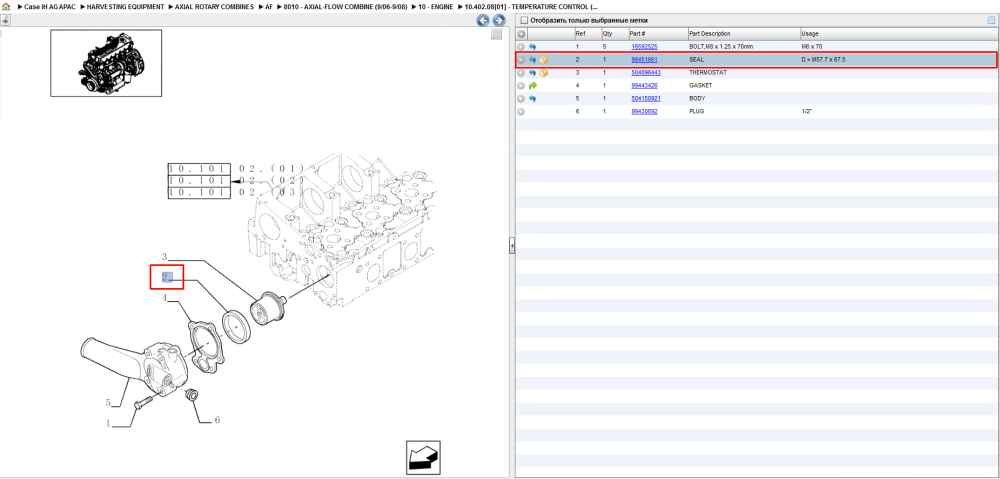The height and width of the screenshot is (479, 1000).
Task: Go to next diagram with right arrow
Action: (499, 20)
